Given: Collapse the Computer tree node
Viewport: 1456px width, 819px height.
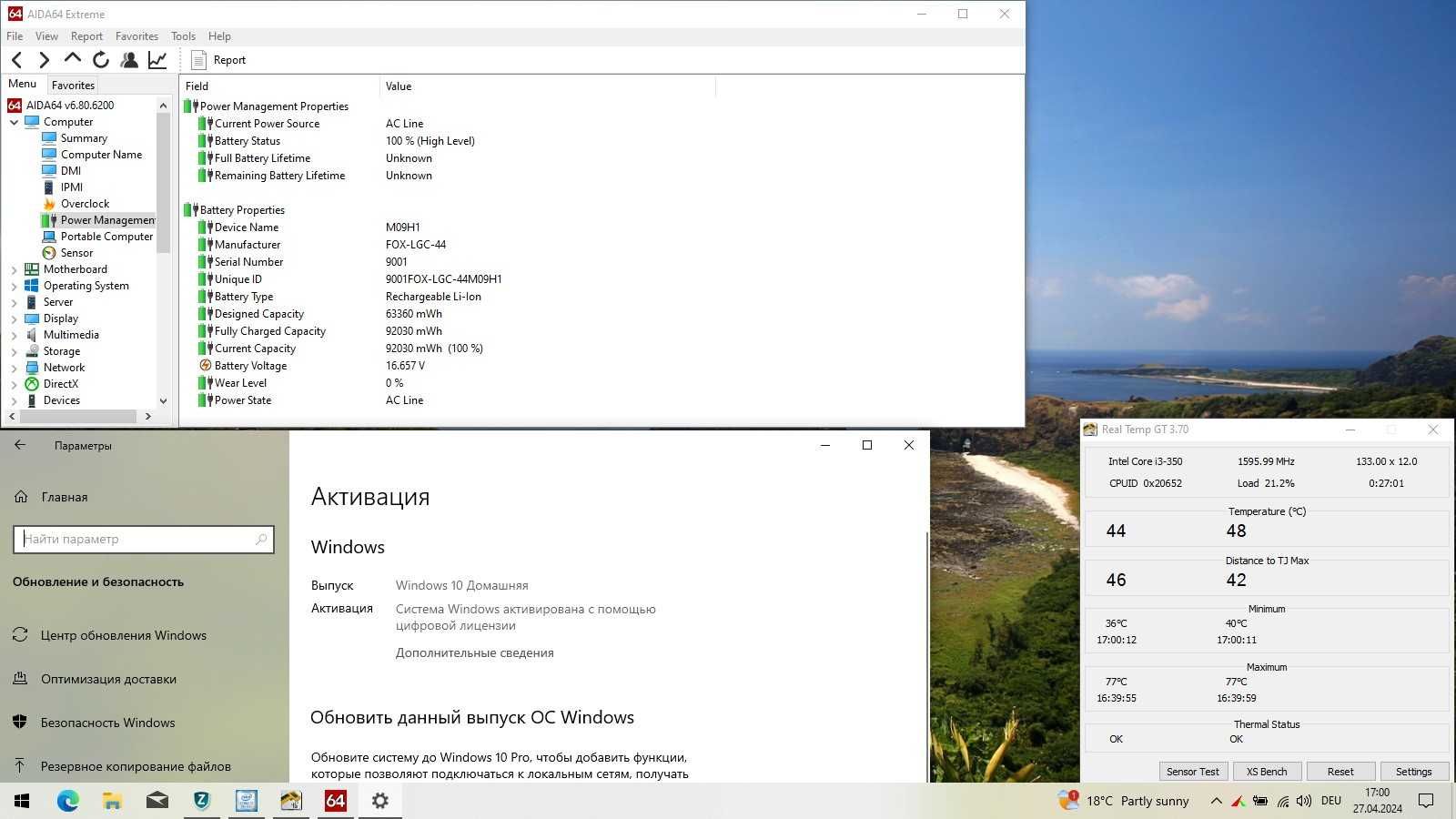Looking at the screenshot, I should 14,122.
